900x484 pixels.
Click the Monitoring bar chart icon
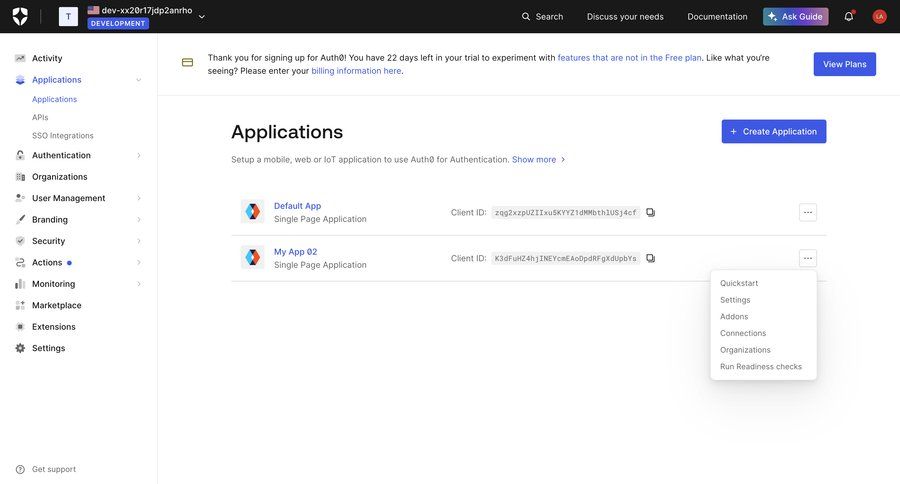20,284
